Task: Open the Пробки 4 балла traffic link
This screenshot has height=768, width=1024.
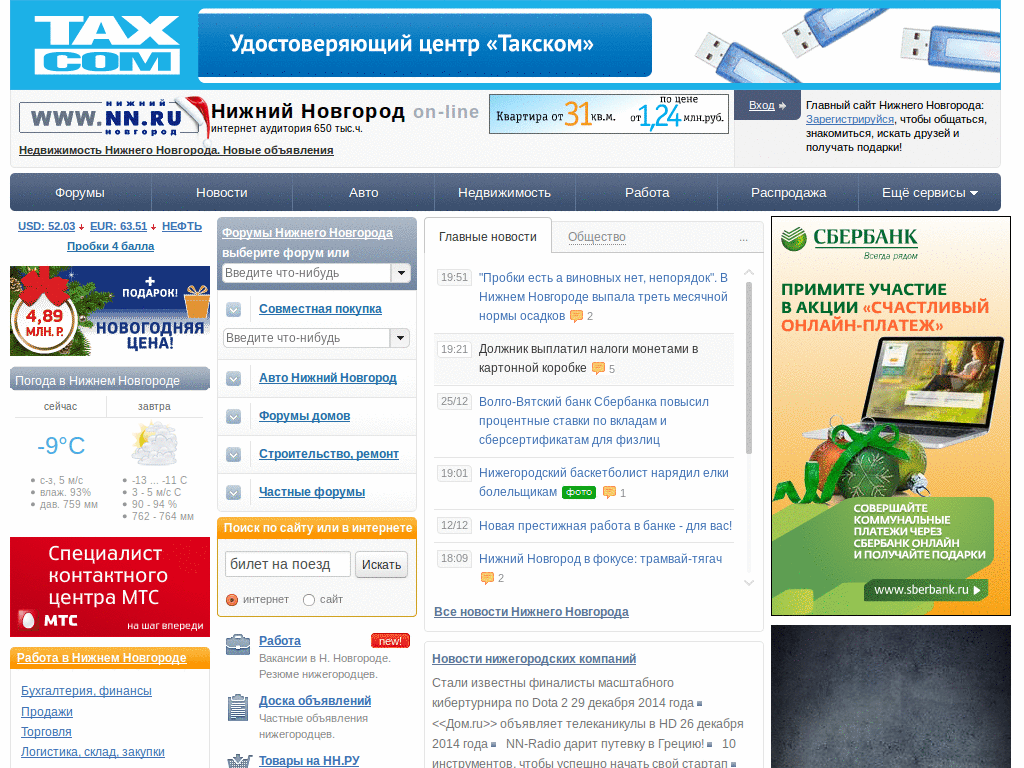Action: [x=110, y=246]
